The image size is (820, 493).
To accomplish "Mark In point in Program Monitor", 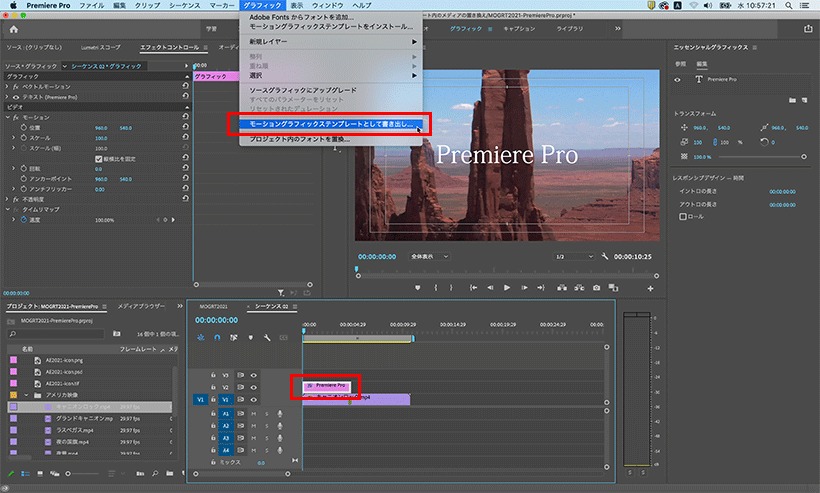I will pos(435,288).
